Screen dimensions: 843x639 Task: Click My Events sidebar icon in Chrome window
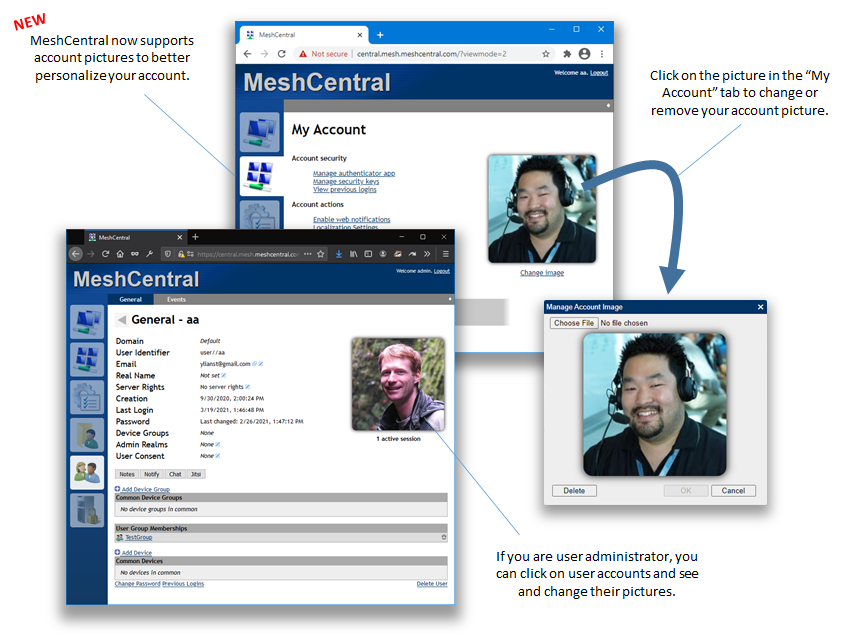(260, 215)
